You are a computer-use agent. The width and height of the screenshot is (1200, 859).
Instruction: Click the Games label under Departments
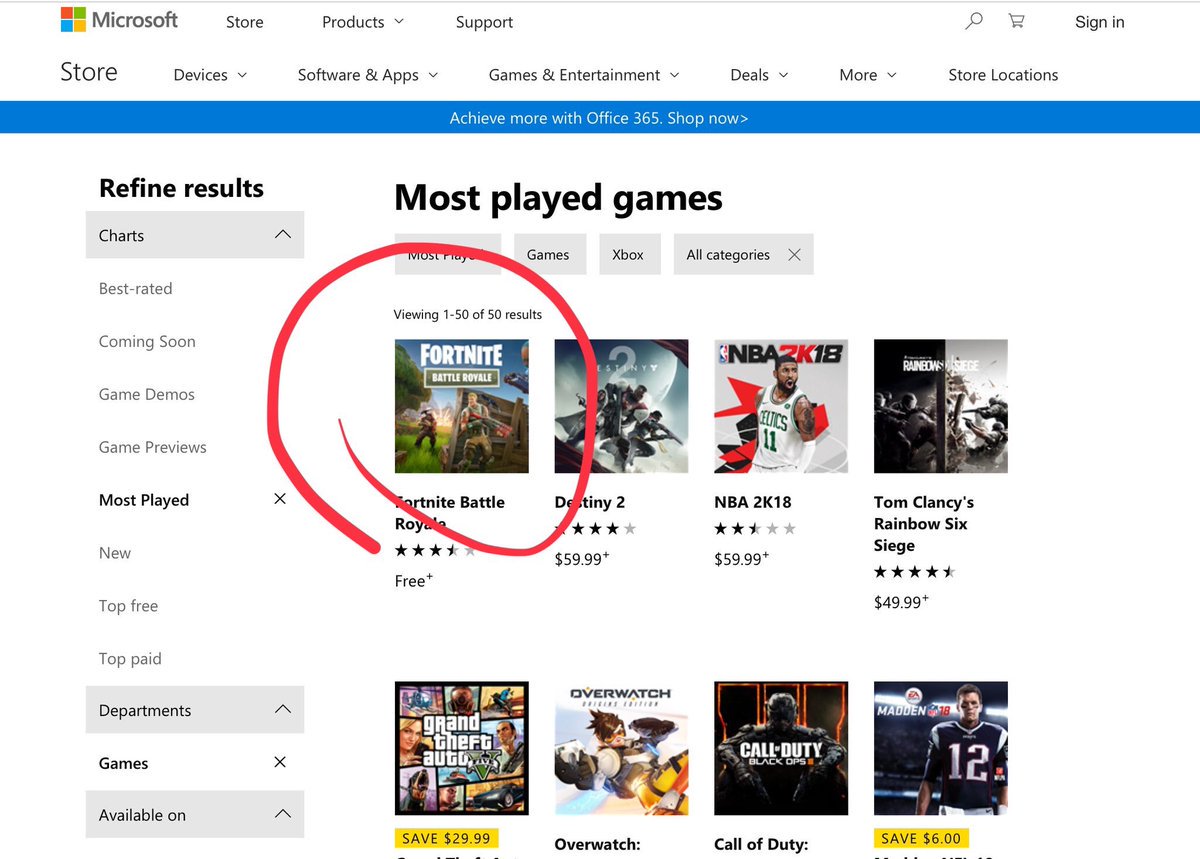[x=123, y=763]
